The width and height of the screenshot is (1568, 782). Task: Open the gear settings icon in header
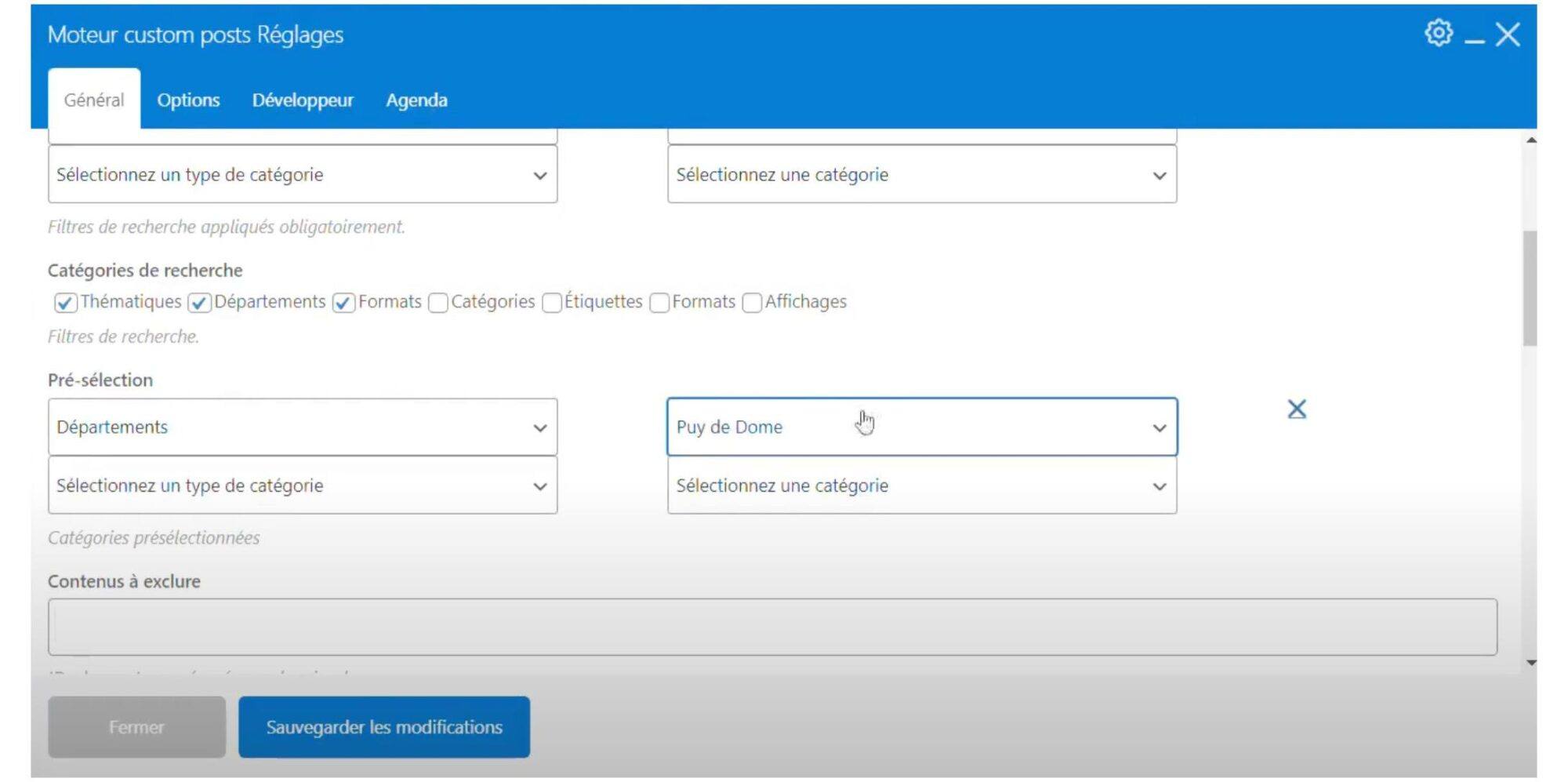tap(1438, 34)
